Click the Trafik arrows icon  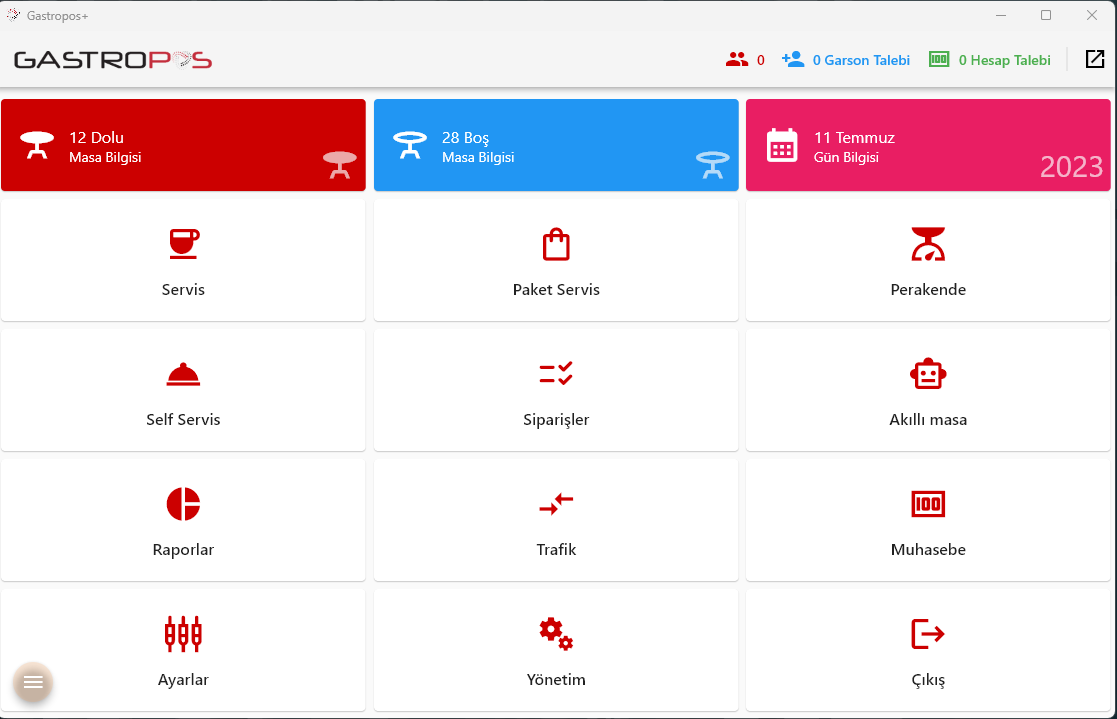pyautogui.click(x=556, y=504)
